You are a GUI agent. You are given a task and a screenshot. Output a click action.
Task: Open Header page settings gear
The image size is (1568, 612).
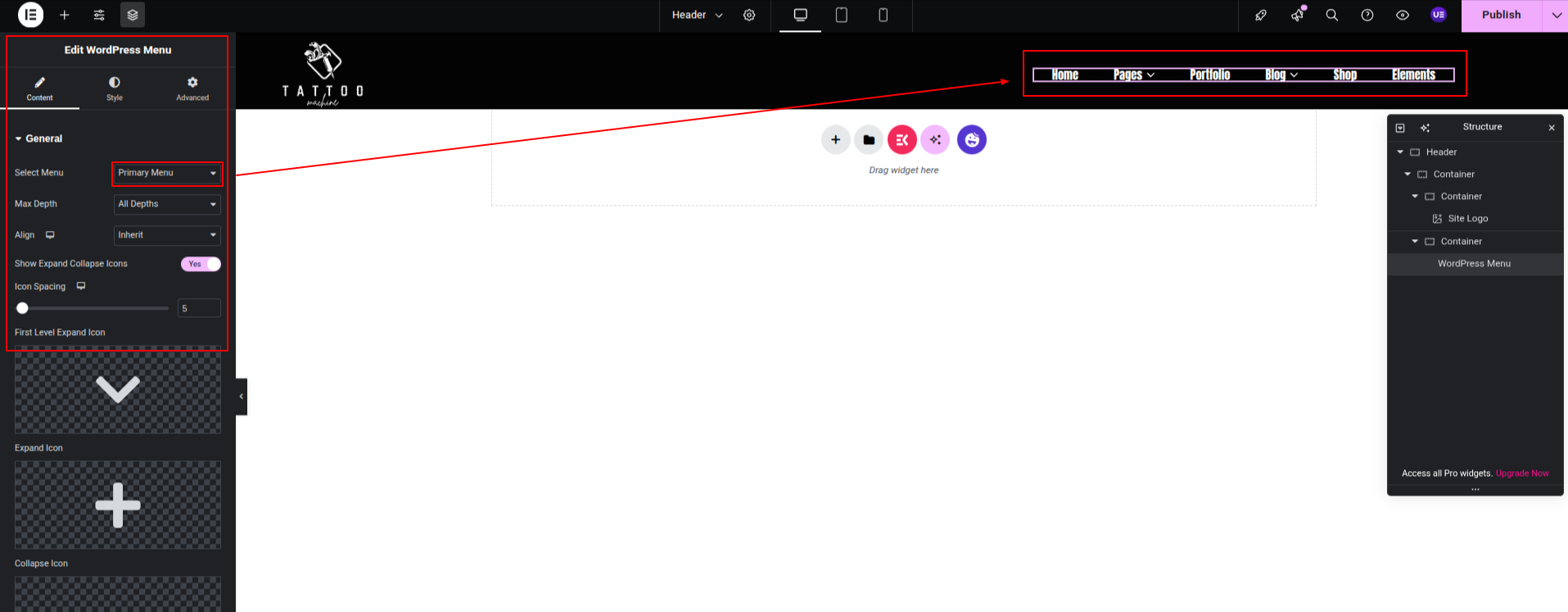749,15
